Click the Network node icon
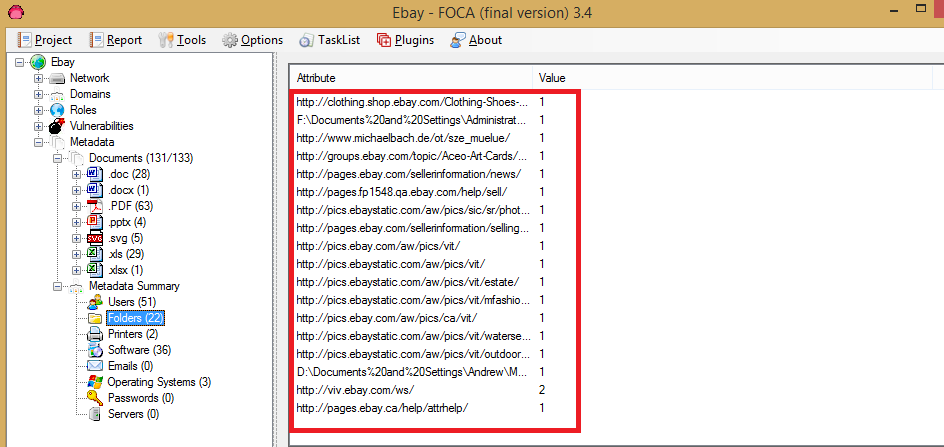The width and height of the screenshot is (944, 447). (x=57, y=78)
